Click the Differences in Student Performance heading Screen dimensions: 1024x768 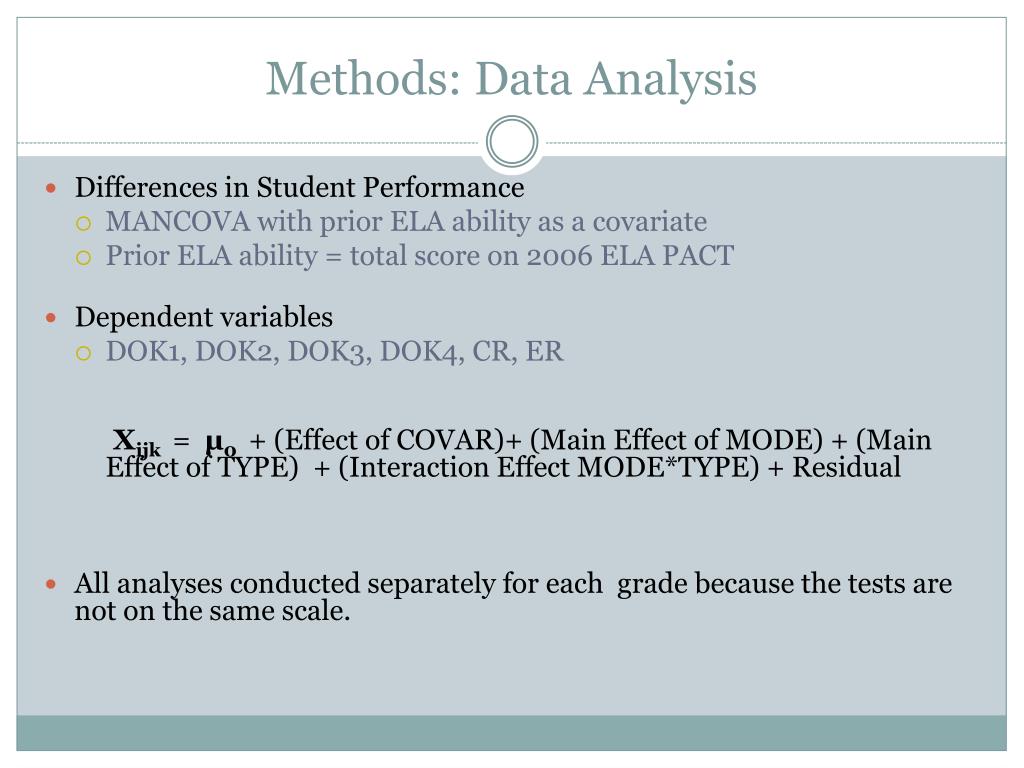click(x=299, y=187)
